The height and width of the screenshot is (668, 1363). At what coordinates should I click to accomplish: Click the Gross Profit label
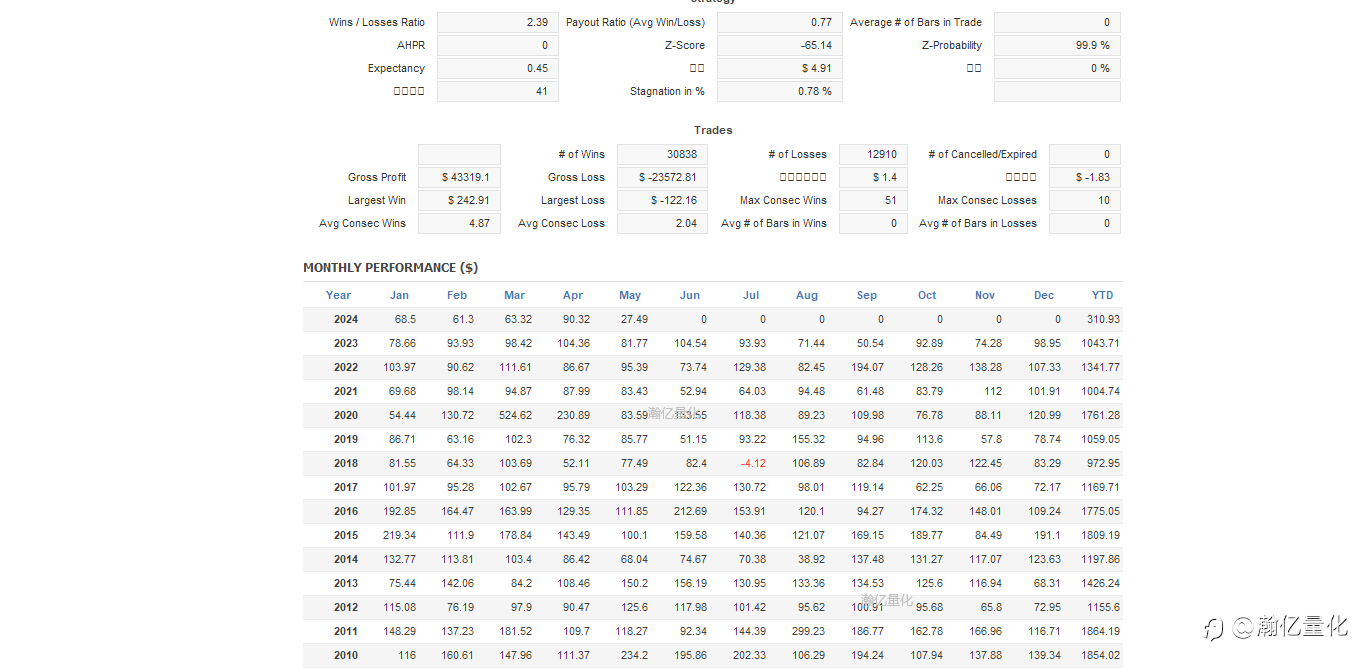pyautogui.click(x=377, y=177)
